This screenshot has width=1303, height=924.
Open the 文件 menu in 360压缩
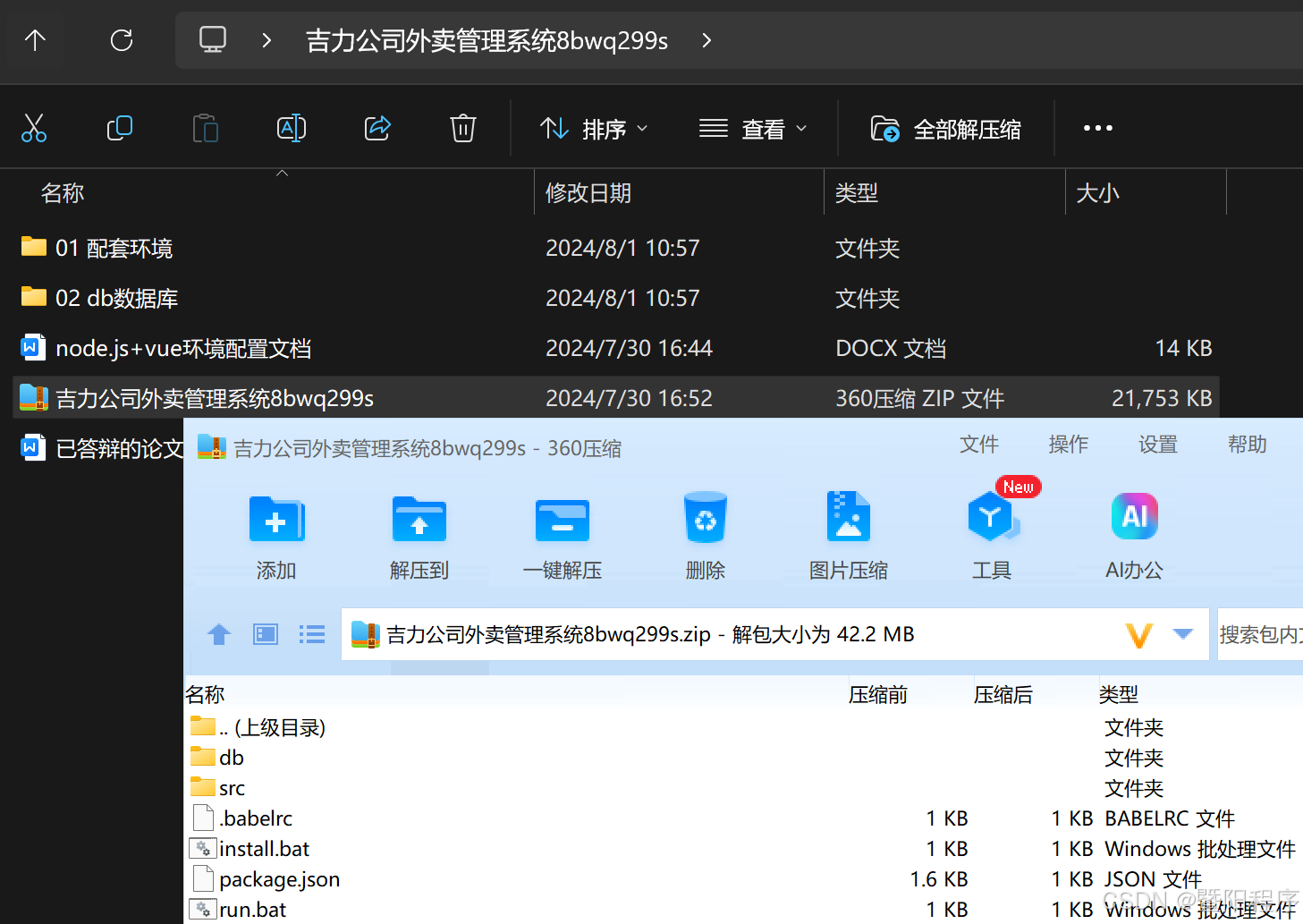979,445
